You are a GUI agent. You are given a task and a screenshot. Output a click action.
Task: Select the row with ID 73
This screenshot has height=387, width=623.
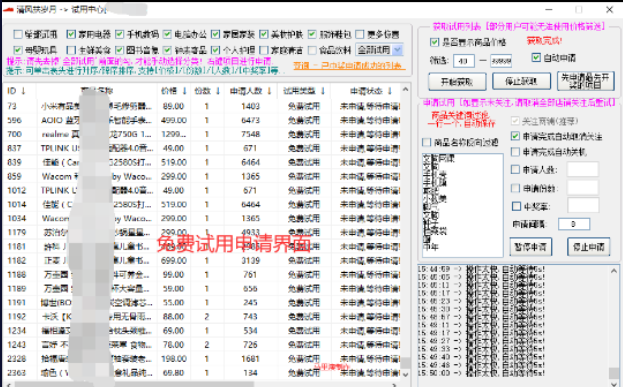click(x=201, y=106)
